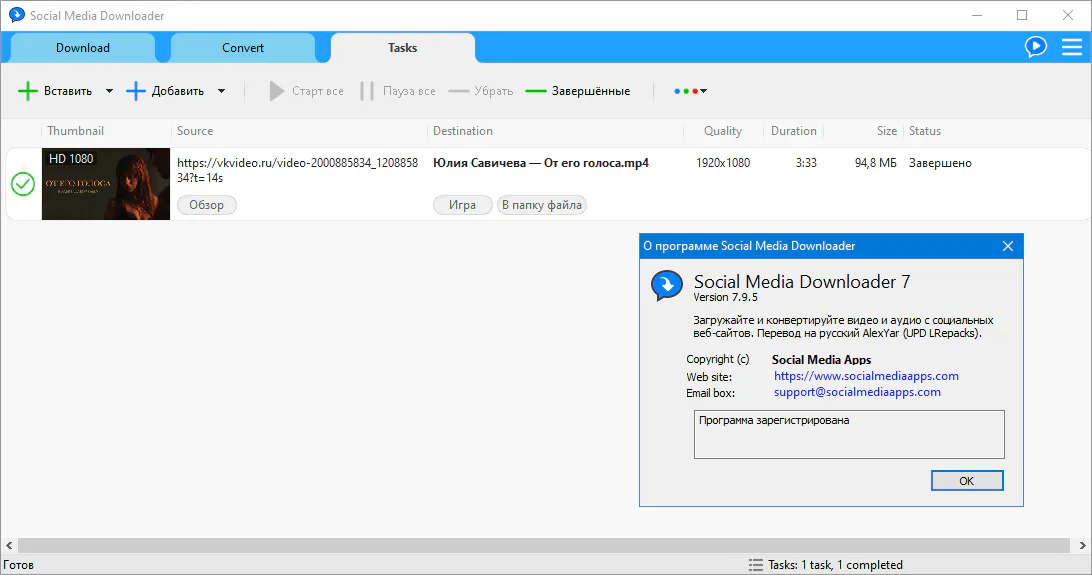This screenshot has height=575, width=1092.
Task: Open the hamburger menu icon
Action: click(x=1072, y=46)
